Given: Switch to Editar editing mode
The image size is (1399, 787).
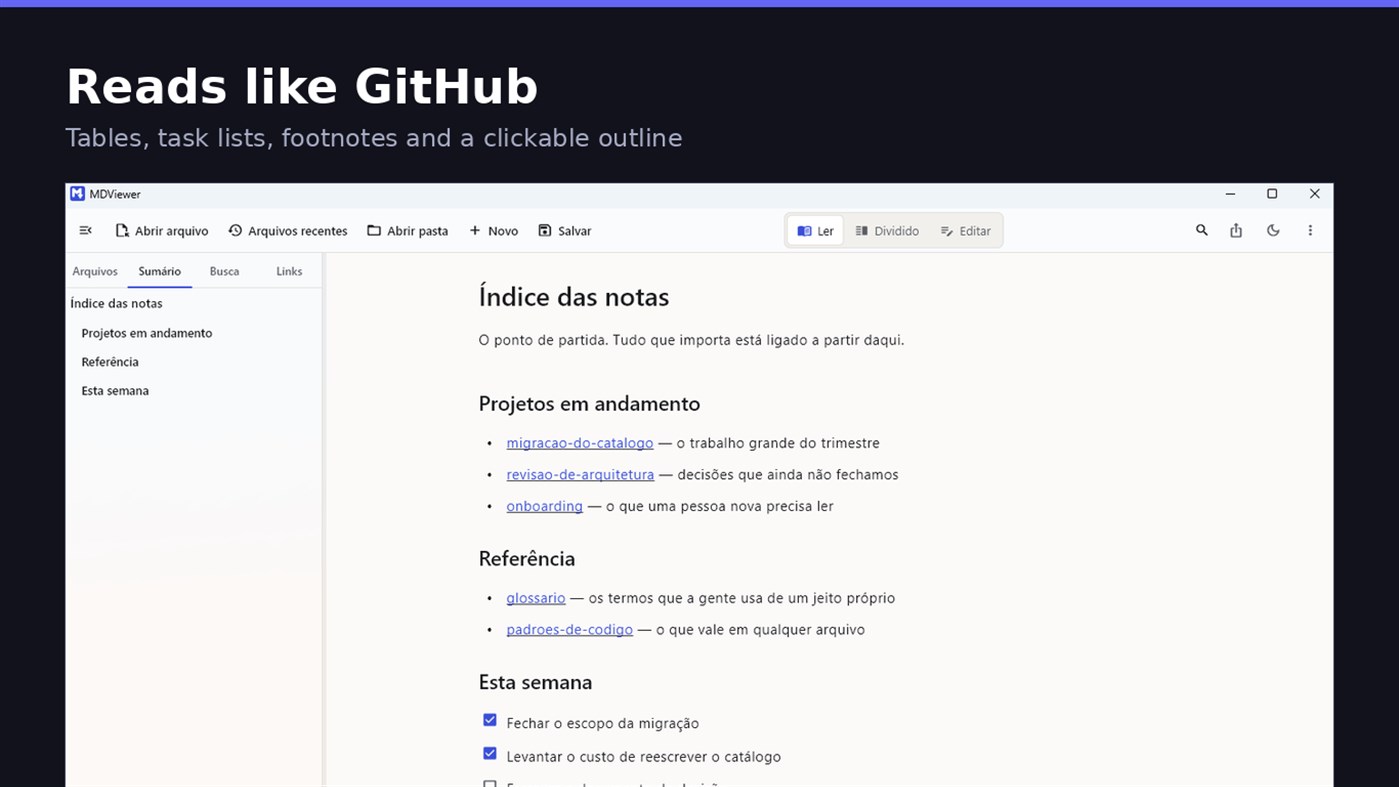Looking at the screenshot, I should pyautogui.click(x=965, y=231).
